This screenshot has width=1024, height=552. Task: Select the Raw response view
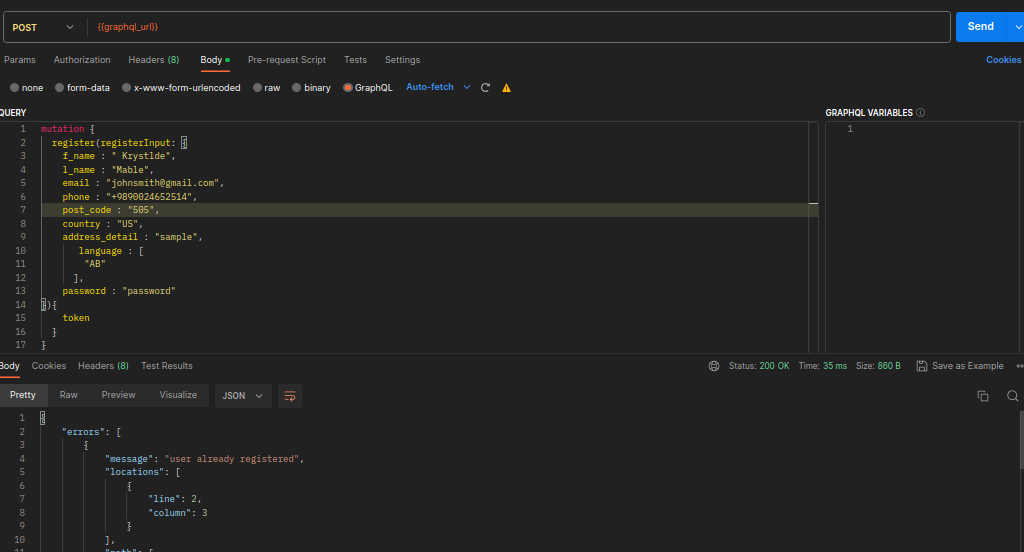pos(69,395)
